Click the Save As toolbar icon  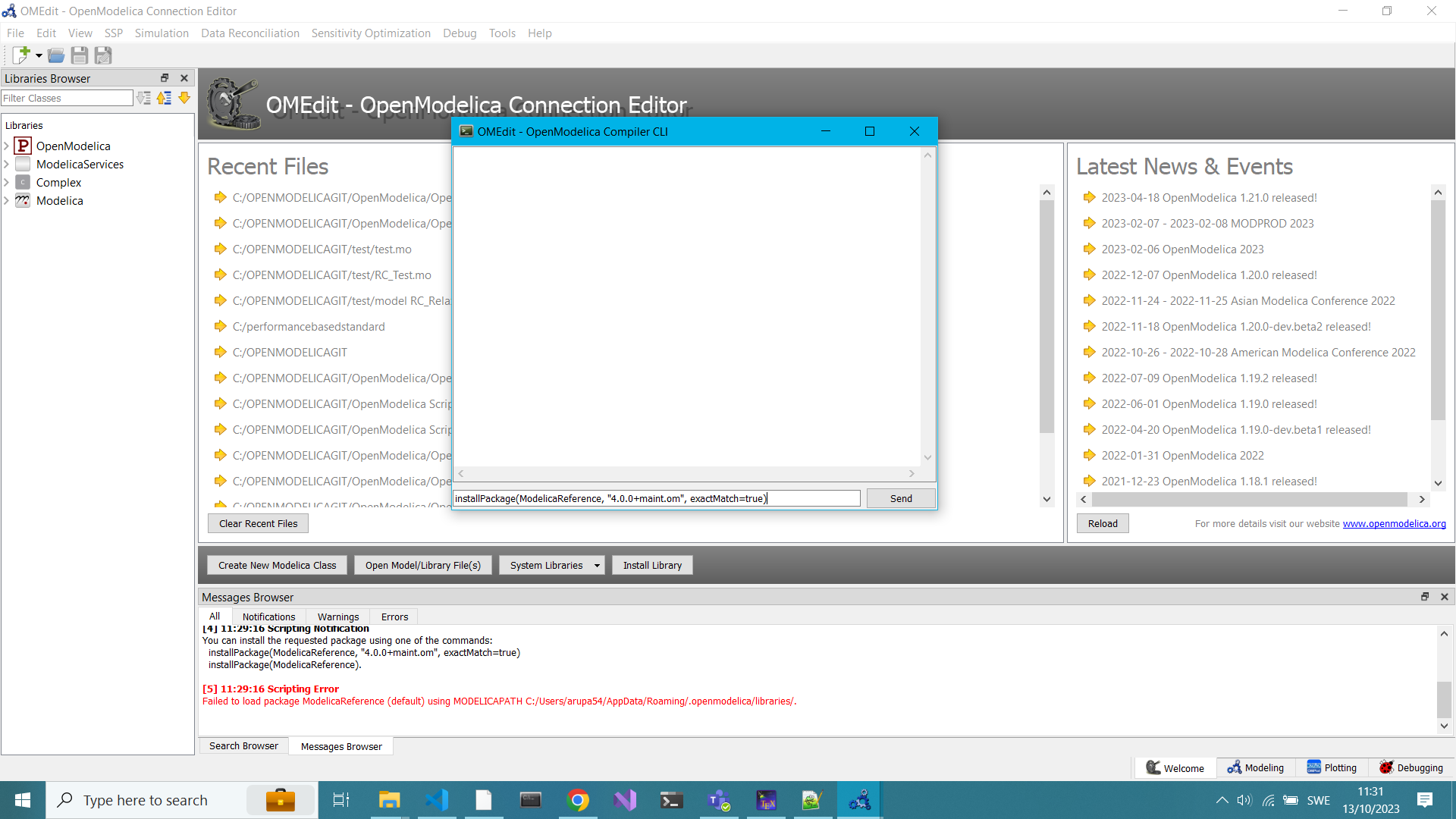tap(103, 55)
